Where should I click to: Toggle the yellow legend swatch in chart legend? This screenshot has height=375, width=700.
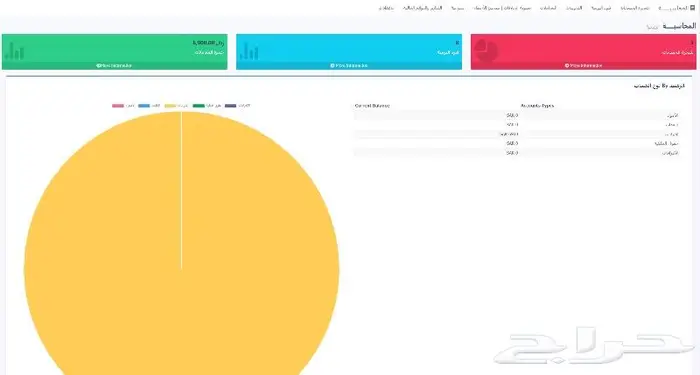point(170,106)
